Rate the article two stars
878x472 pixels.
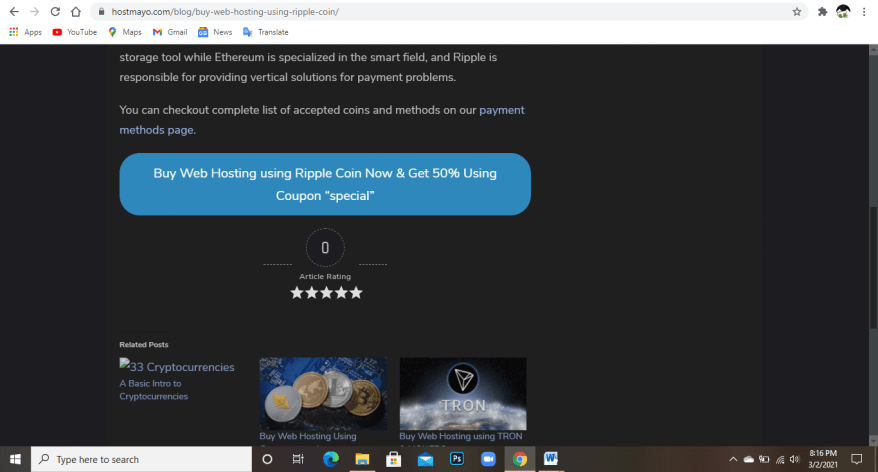point(312,293)
